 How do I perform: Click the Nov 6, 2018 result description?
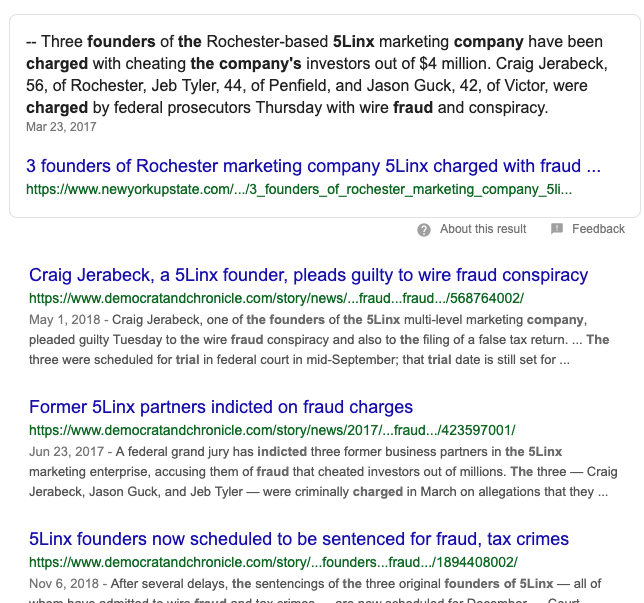click(x=315, y=593)
